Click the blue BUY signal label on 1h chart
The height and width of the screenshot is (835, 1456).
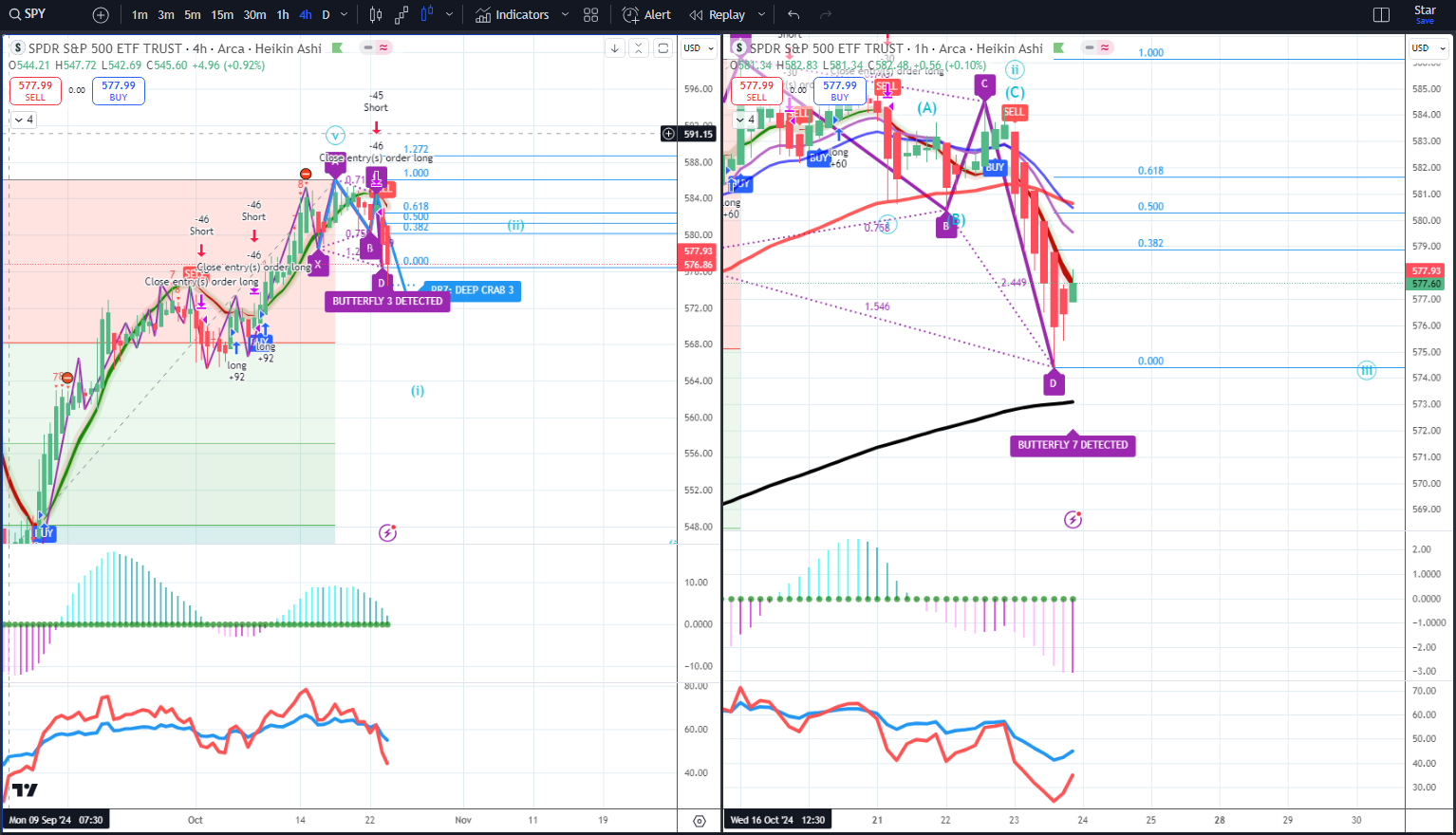pyautogui.click(x=995, y=167)
